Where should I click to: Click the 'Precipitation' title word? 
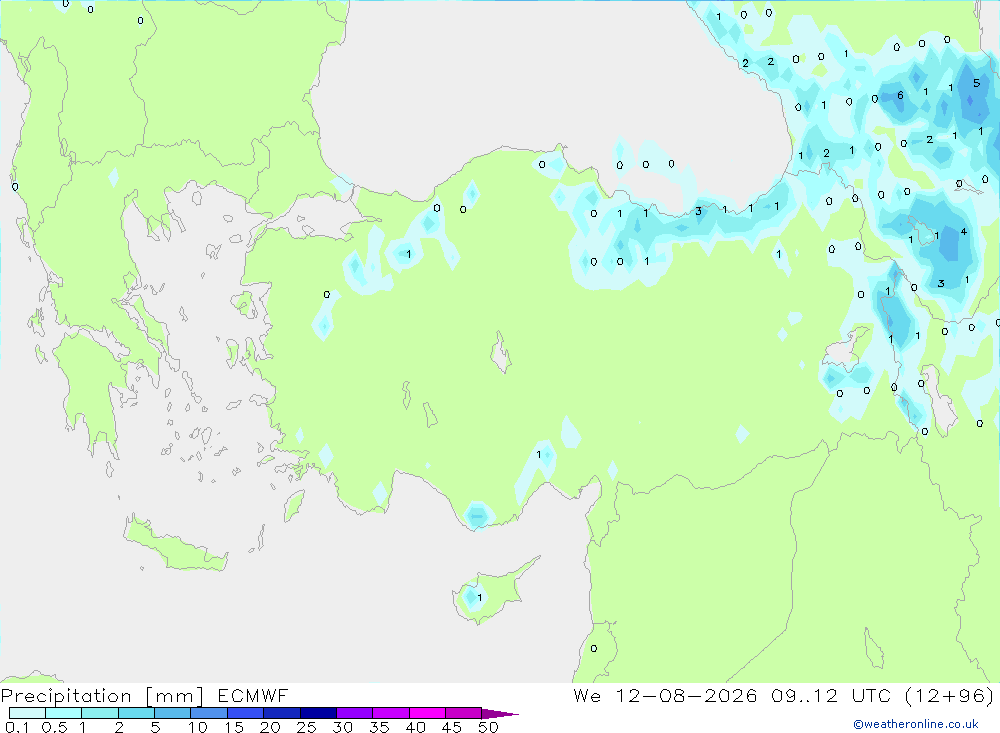click(x=66, y=696)
